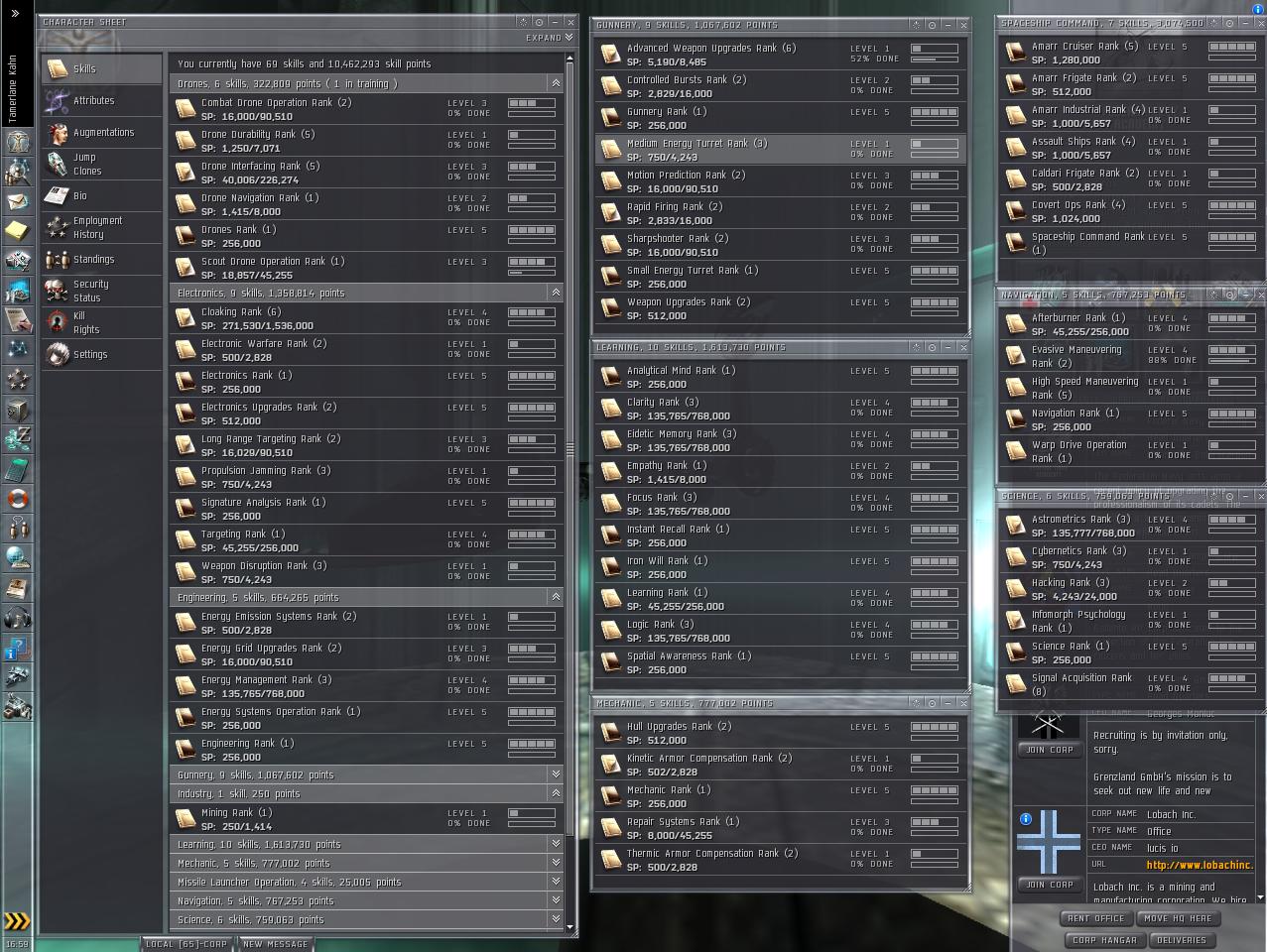The width and height of the screenshot is (1267, 952).
Task: Open the Corp Hangar button
Action: coord(1104,940)
